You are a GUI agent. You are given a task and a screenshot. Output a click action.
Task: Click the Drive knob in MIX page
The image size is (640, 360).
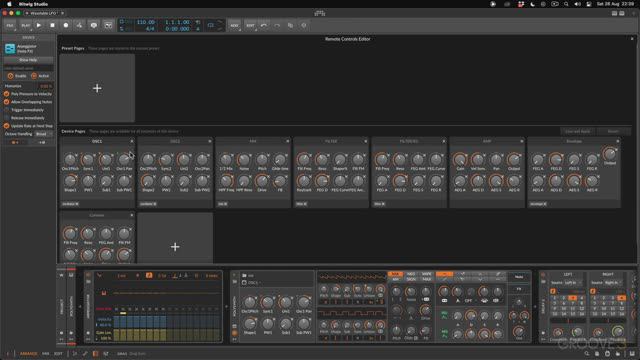[x=262, y=181]
